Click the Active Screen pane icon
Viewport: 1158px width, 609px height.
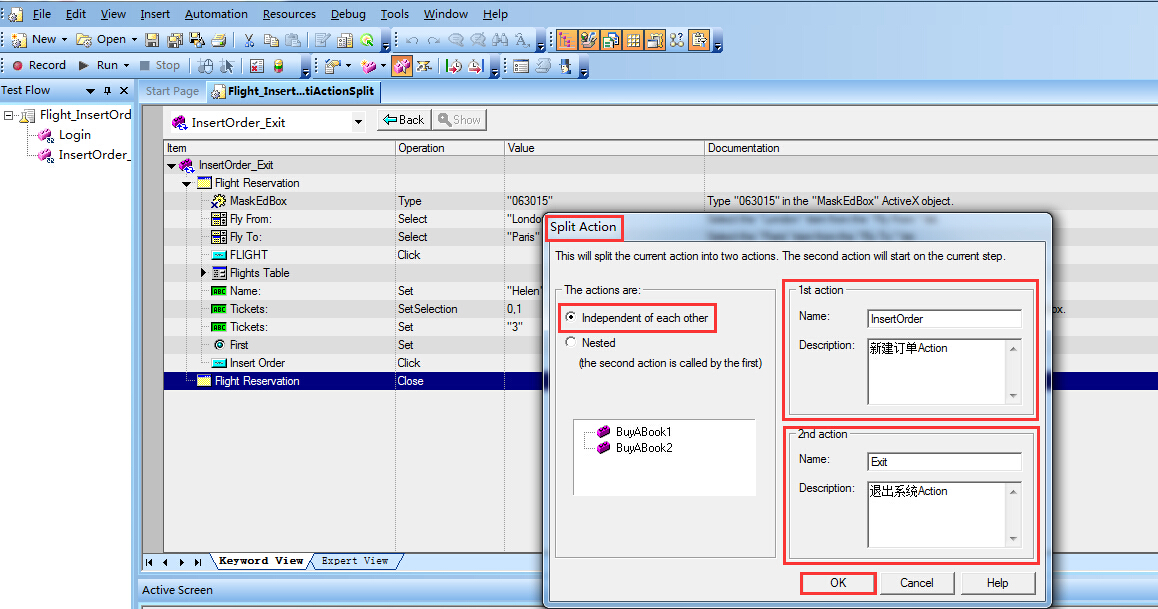point(655,39)
